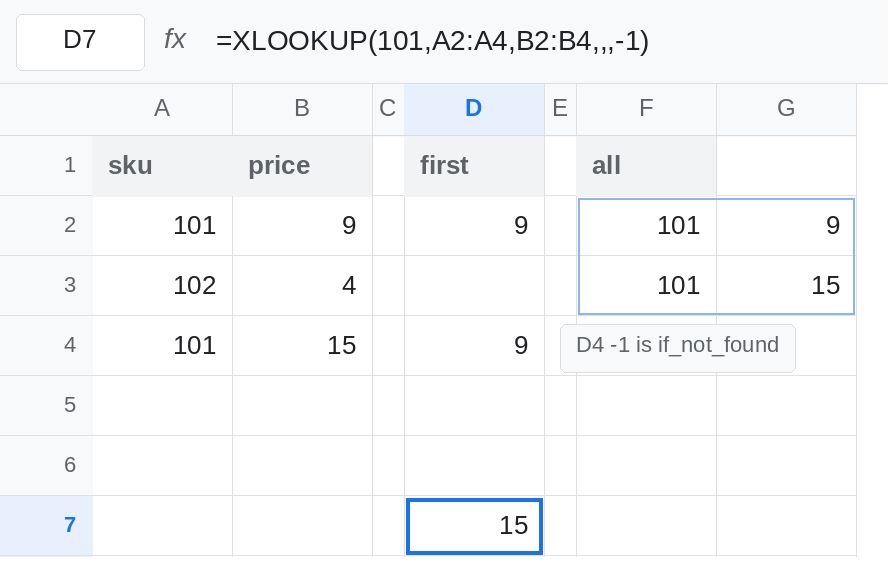
Task: Select row 4 header
Action: [46, 346]
